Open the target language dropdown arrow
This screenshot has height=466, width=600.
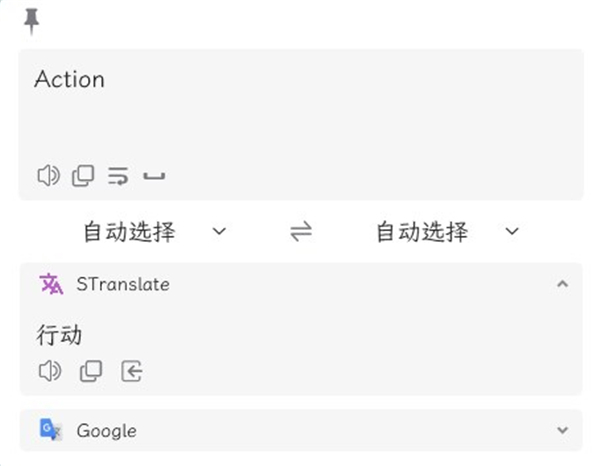512,232
